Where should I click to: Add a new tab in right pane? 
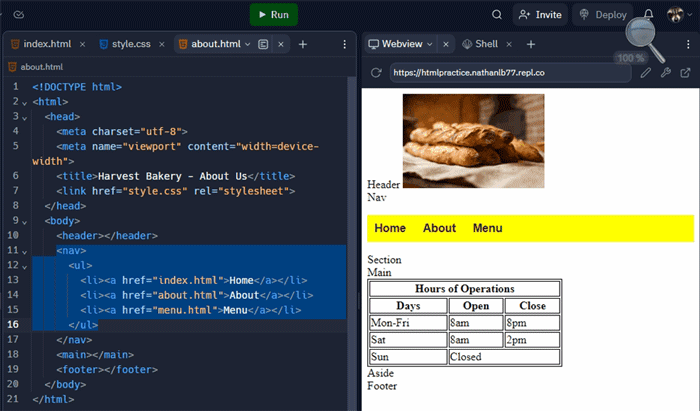click(531, 44)
